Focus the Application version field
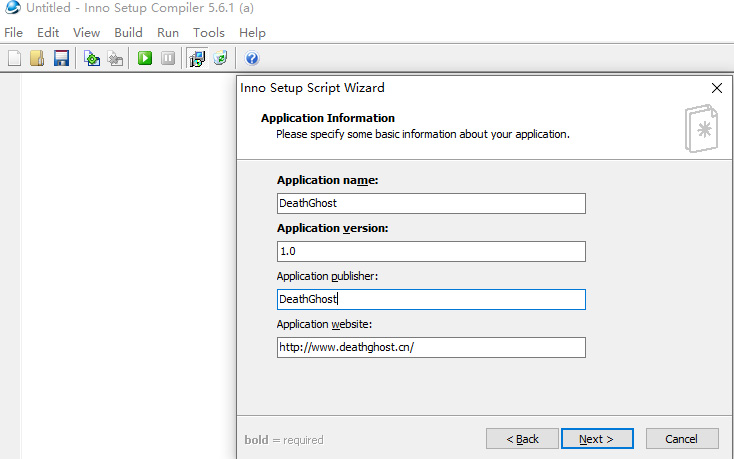 [431, 252]
